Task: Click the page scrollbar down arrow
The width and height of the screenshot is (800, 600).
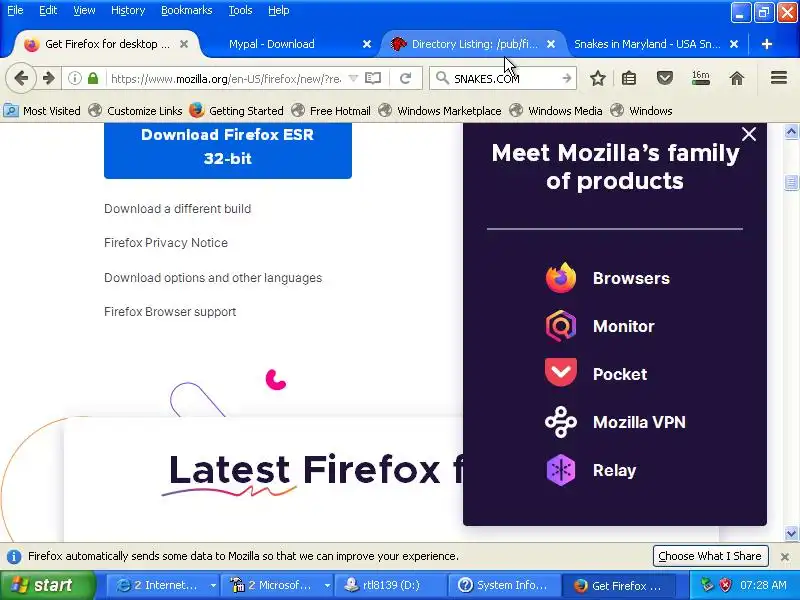Action: [791, 534]
